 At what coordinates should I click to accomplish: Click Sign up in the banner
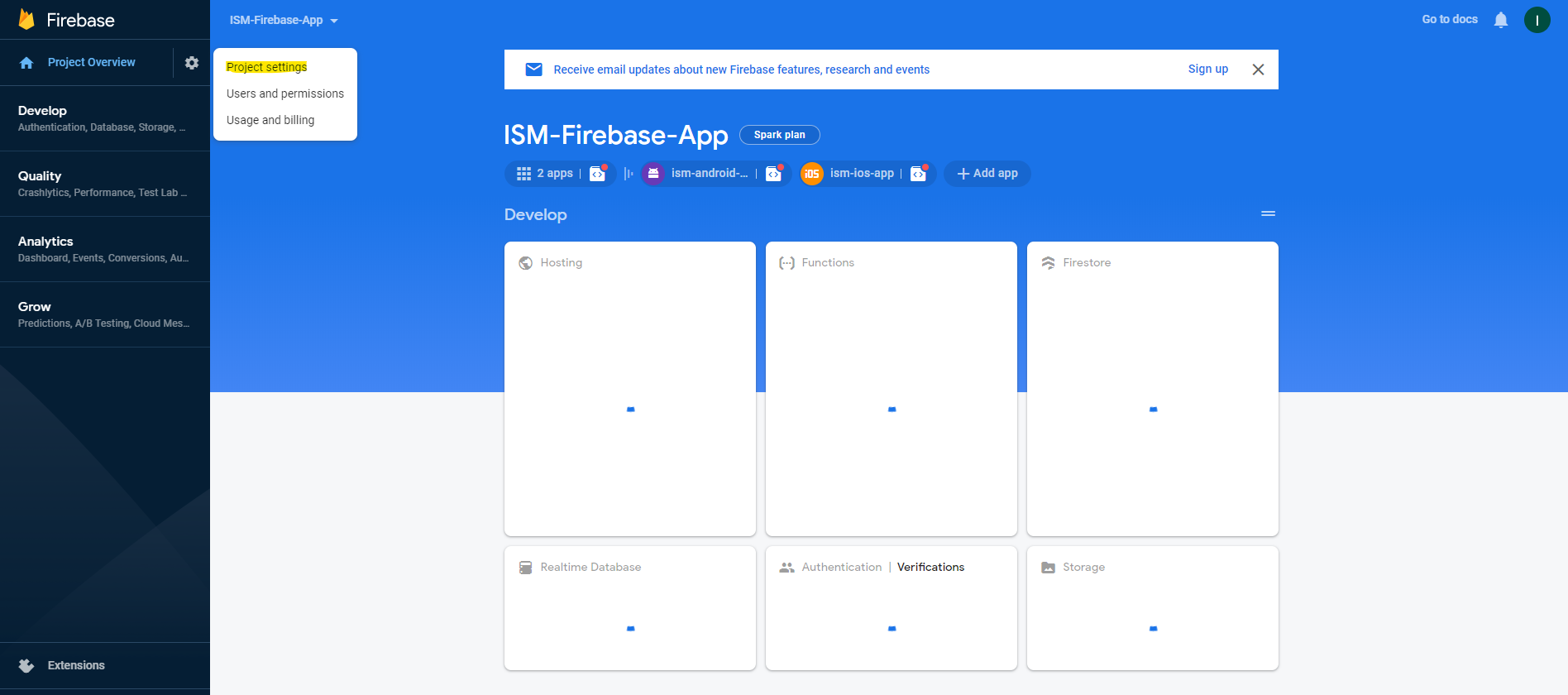pos(1208,69)
